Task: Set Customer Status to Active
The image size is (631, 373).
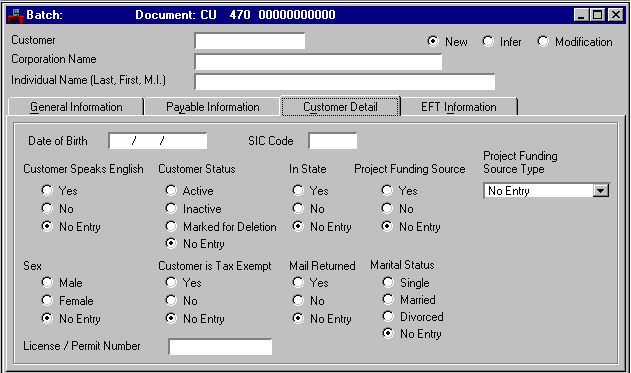Action: (171, 190)
